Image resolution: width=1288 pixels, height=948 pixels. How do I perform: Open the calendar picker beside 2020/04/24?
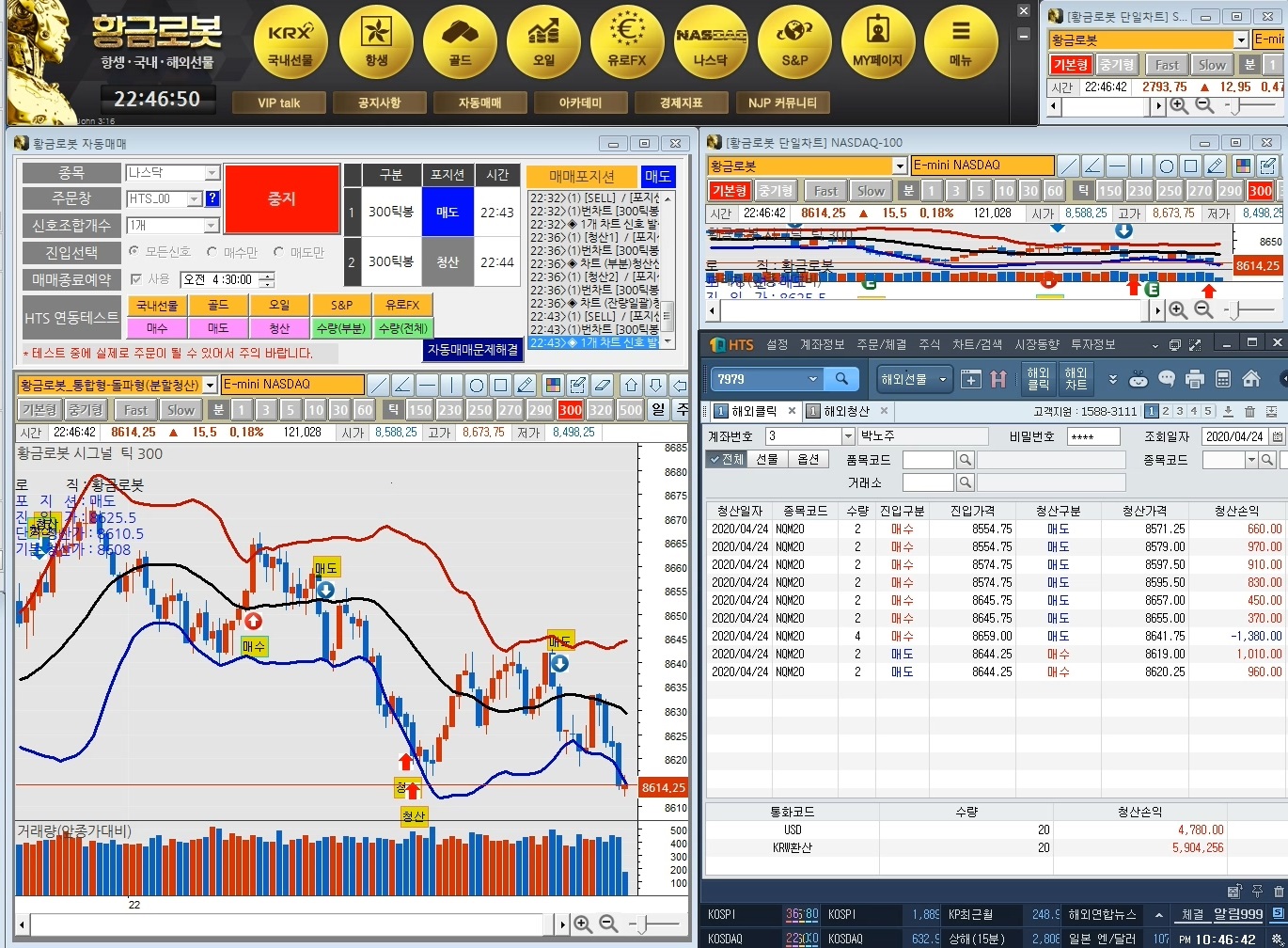click(1277, 436)
